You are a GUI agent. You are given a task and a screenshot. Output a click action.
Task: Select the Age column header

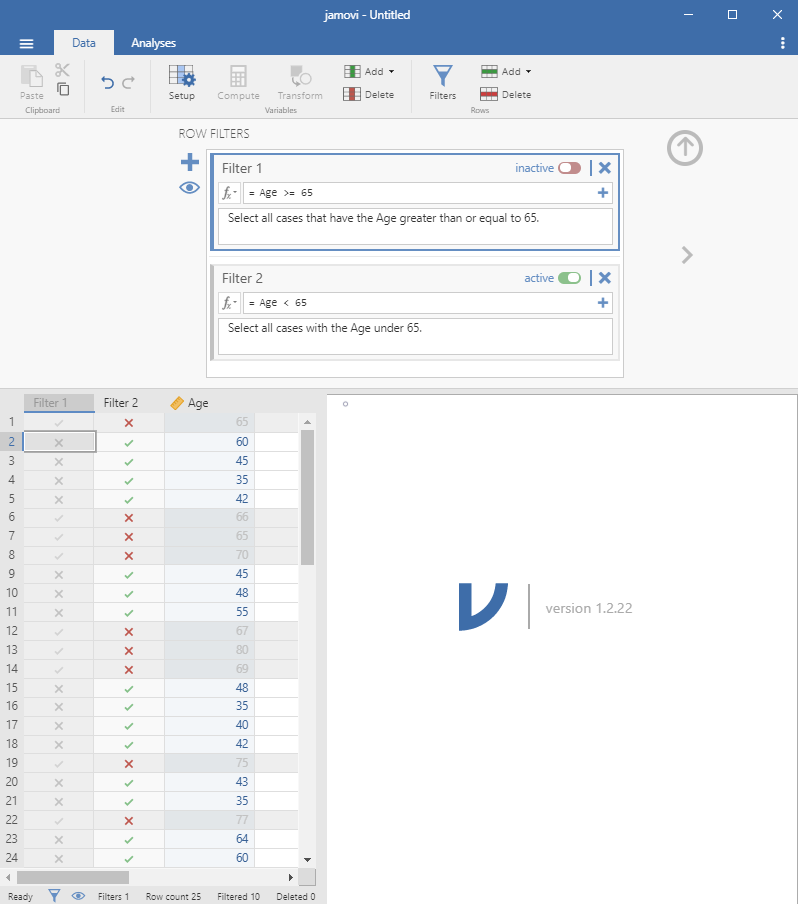210,403
